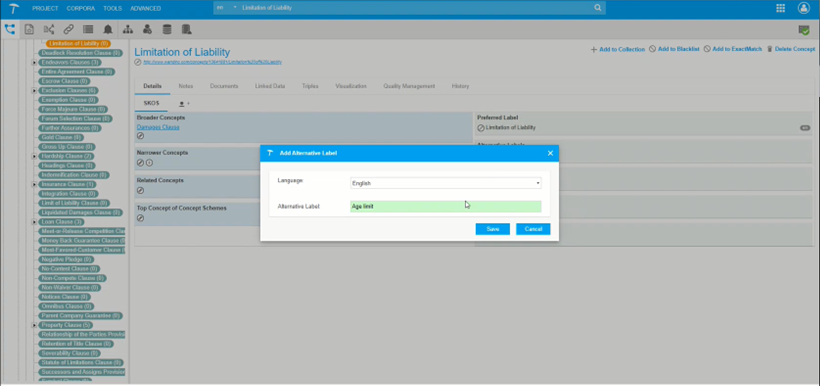The width and height of the screenshot is (820, 386).
Task: Click the circular plus icon under Narrower Concepts
Action: (149, 163)
